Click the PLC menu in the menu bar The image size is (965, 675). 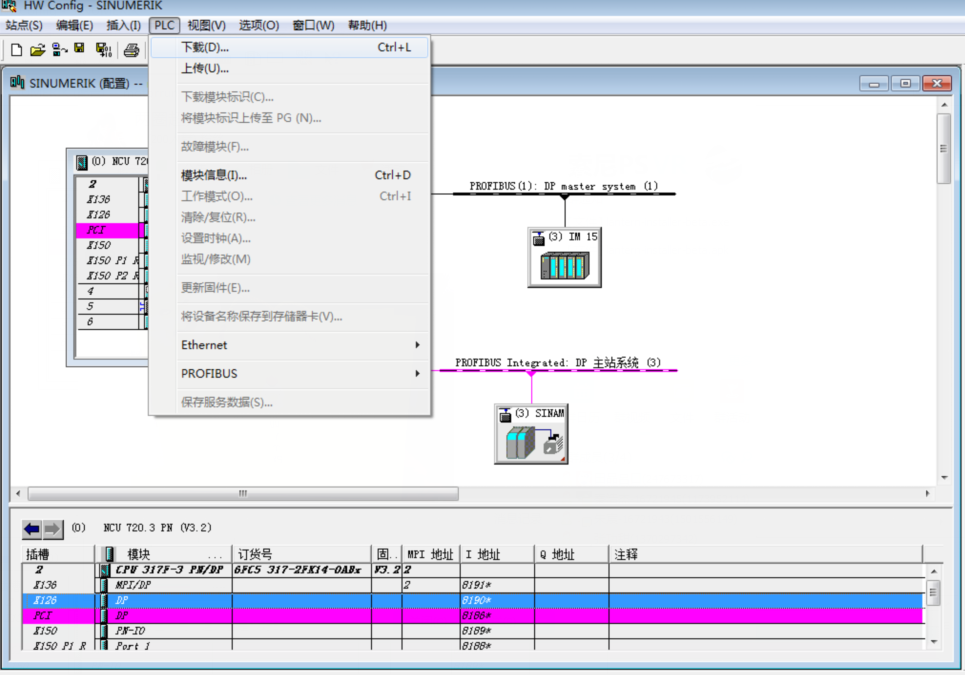[164, 25]
